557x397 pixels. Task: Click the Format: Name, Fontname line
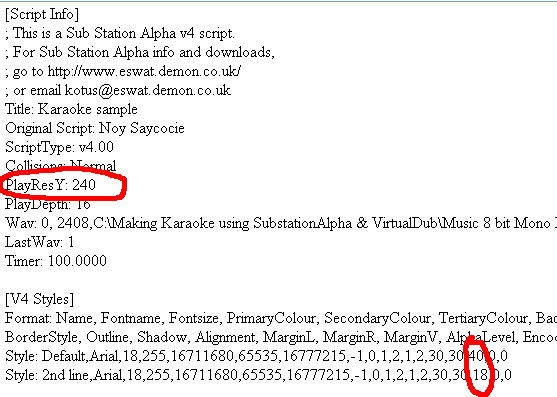pyautogui.click(x=281, y=318)
